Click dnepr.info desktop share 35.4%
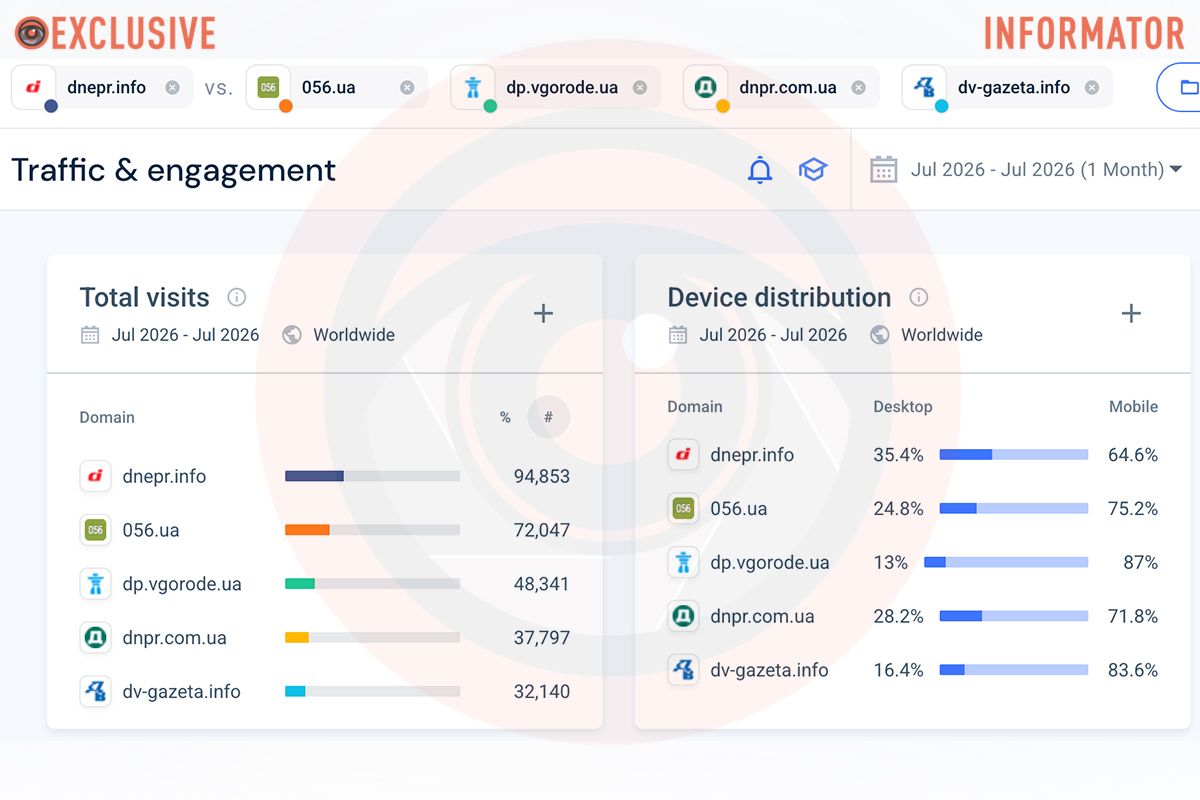This screenshot has height=800, width=1200. tap(899, 455)
